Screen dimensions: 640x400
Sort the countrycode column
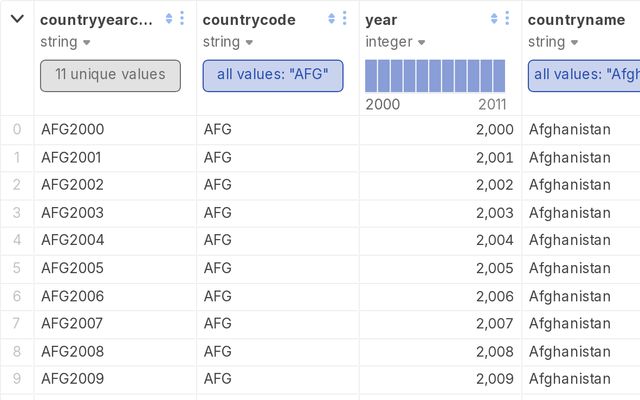click(332, 19)
